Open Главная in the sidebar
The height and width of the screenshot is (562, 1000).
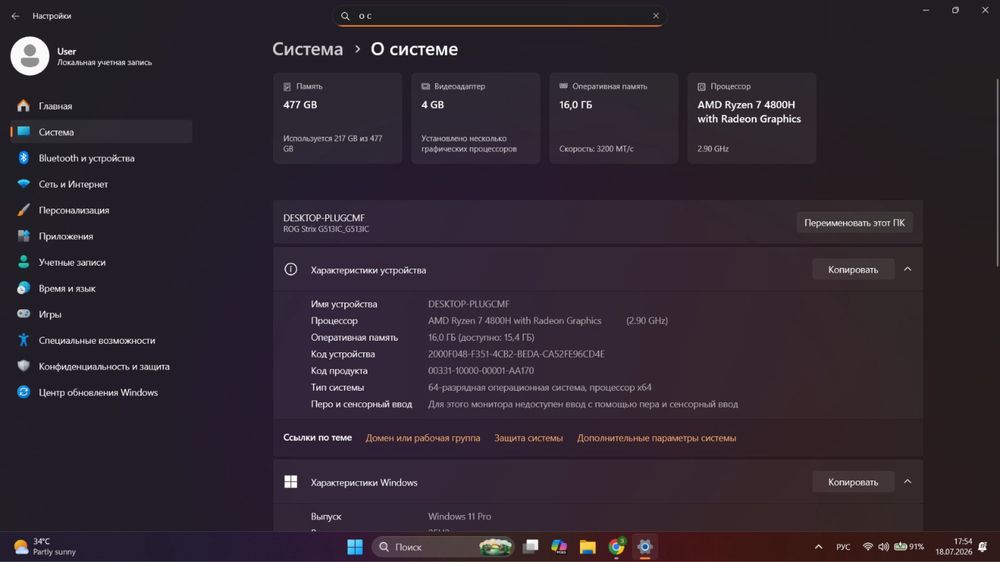(x=101, y=106)
